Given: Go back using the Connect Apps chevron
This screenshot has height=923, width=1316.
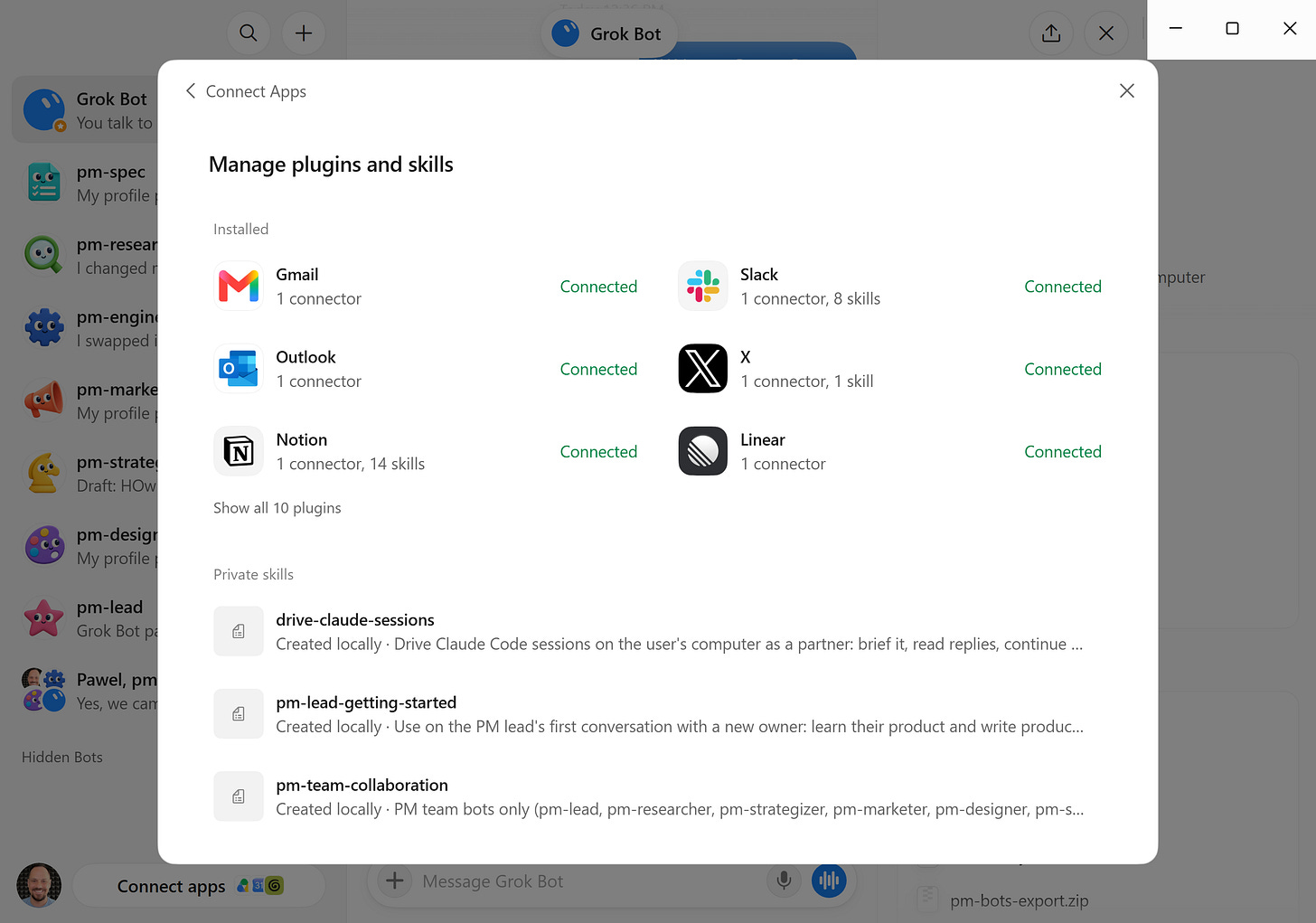Looking at the screenshot, I should tap(191, 90).
